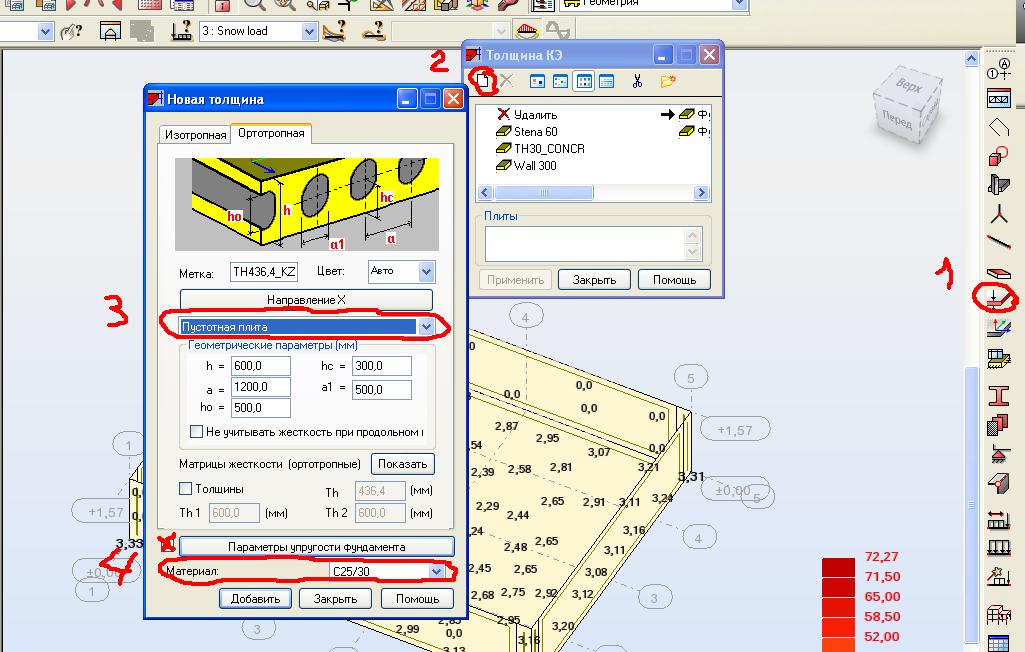
Task: Enable the 'Толщины' checkbox
Action: 185,489
